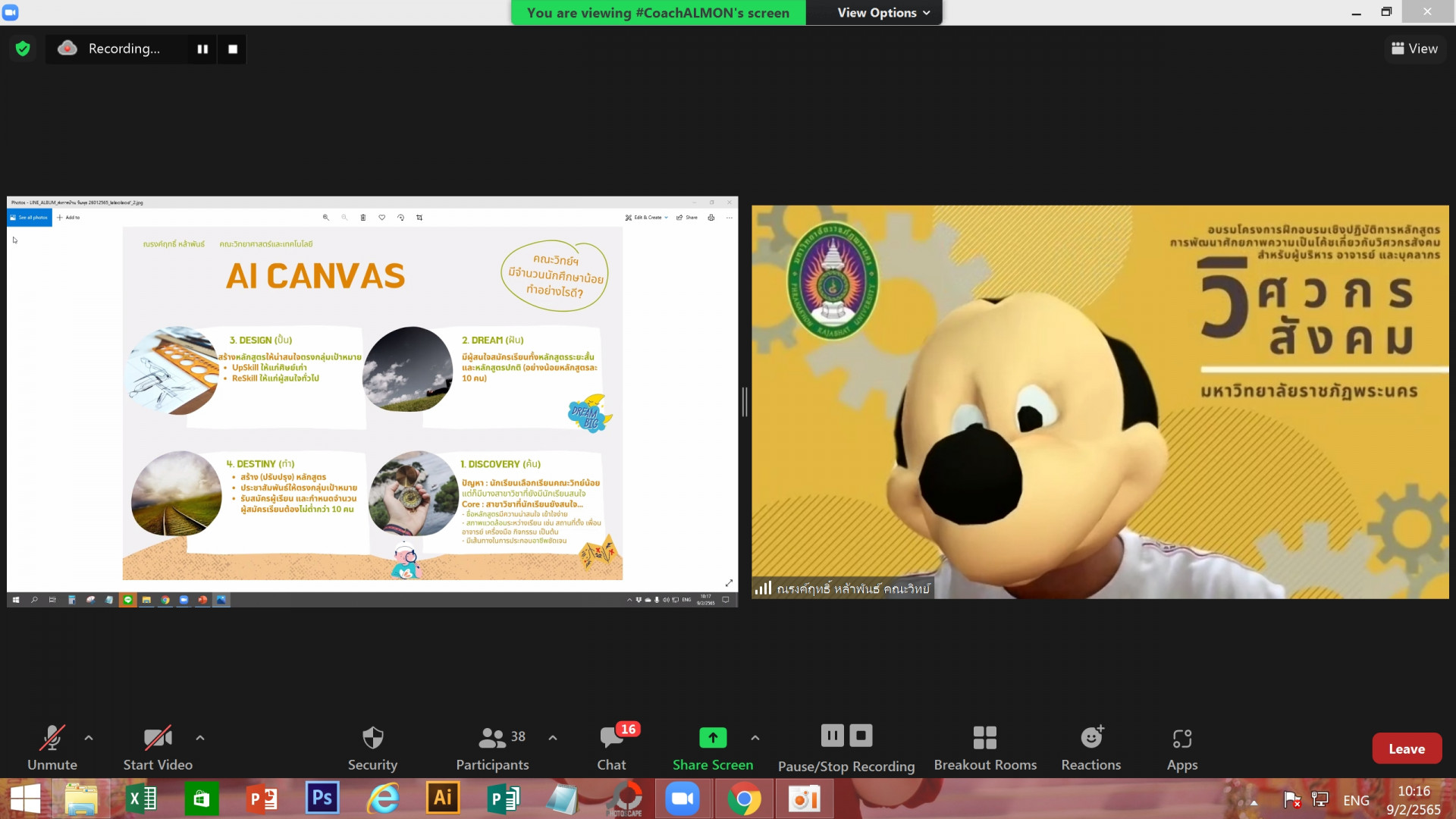
Task: Open the Reactions menu
Action: point(1091,748)
